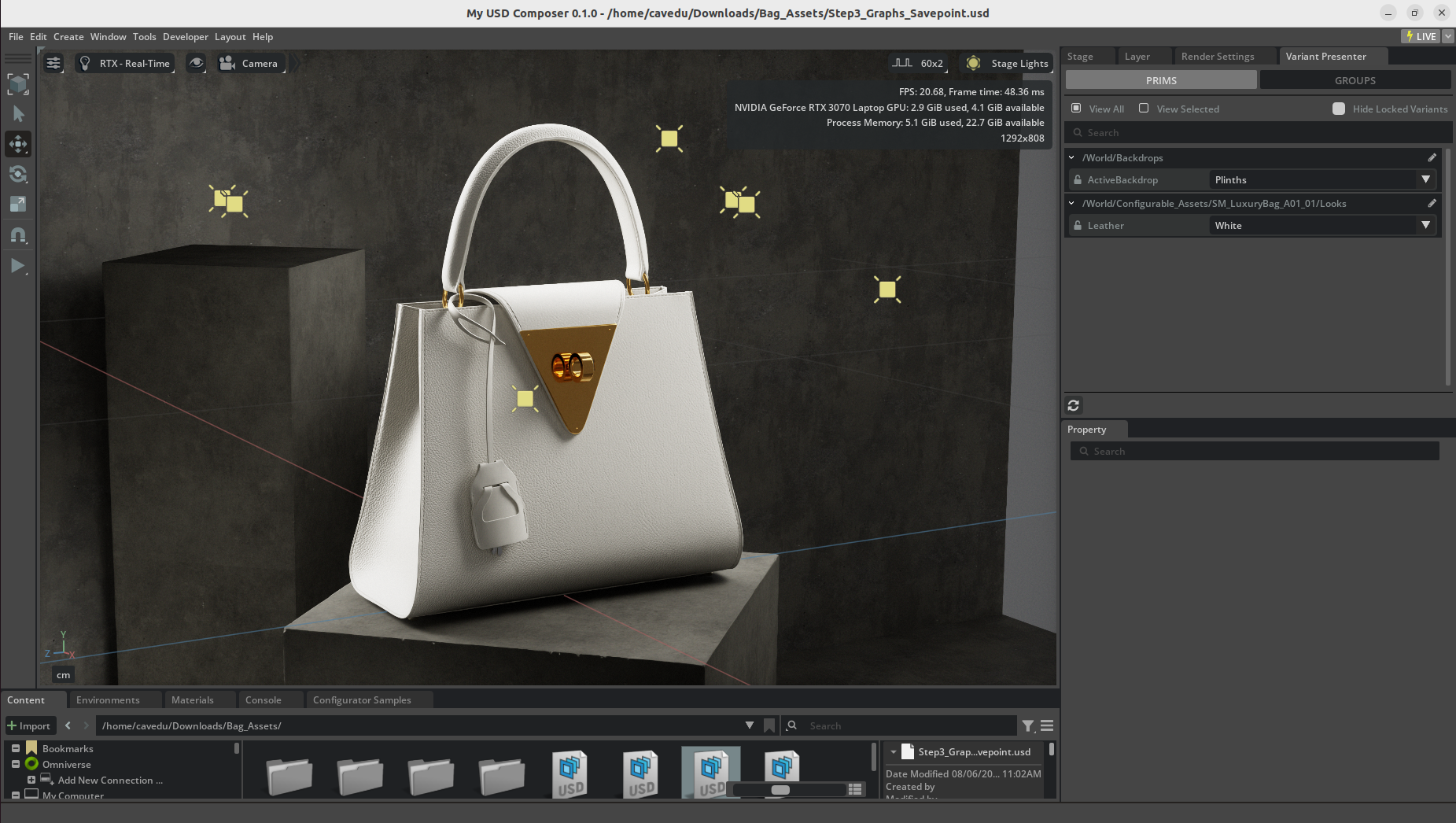Click refresh icon in Variant Presenter
This screenshot has height=823, width=1456.
[x=1073, y=405]
